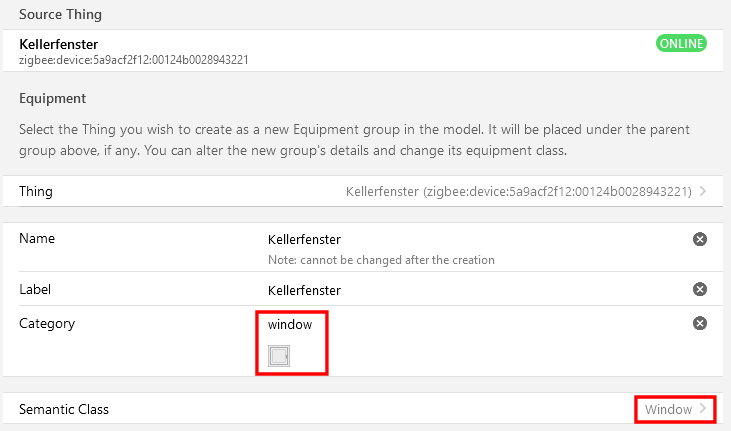Clear the Category field via its X icon
The image size is (731, 431).
[699, 323]
